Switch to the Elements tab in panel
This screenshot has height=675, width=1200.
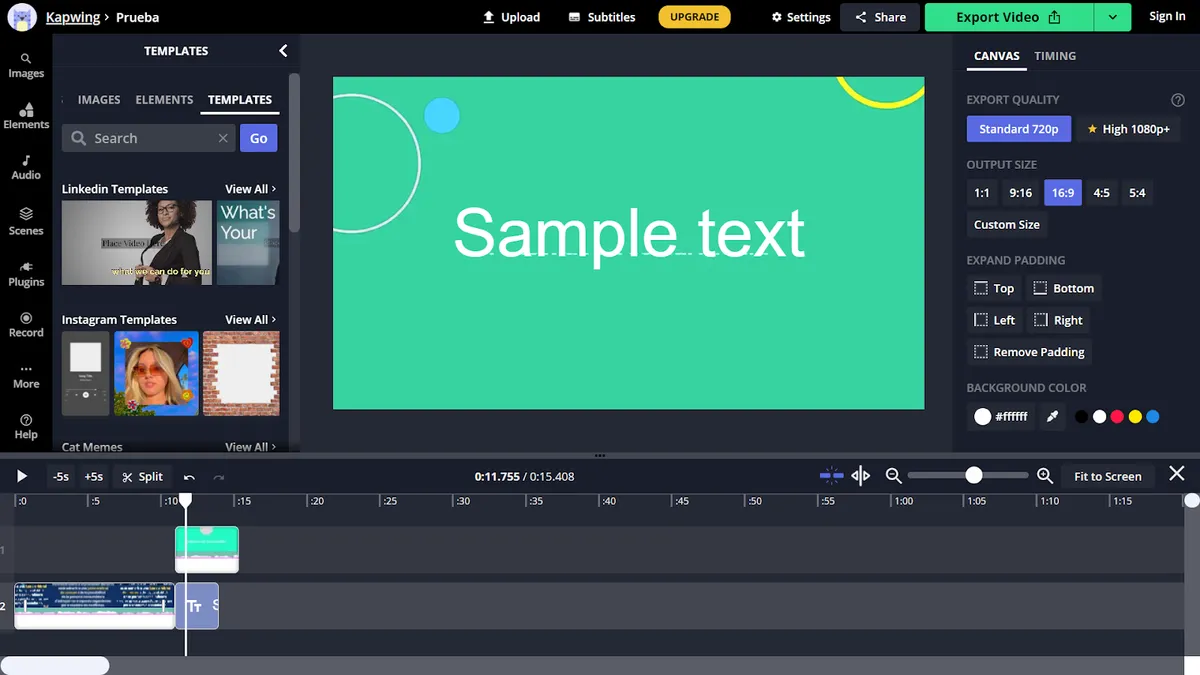coord(164,100)
